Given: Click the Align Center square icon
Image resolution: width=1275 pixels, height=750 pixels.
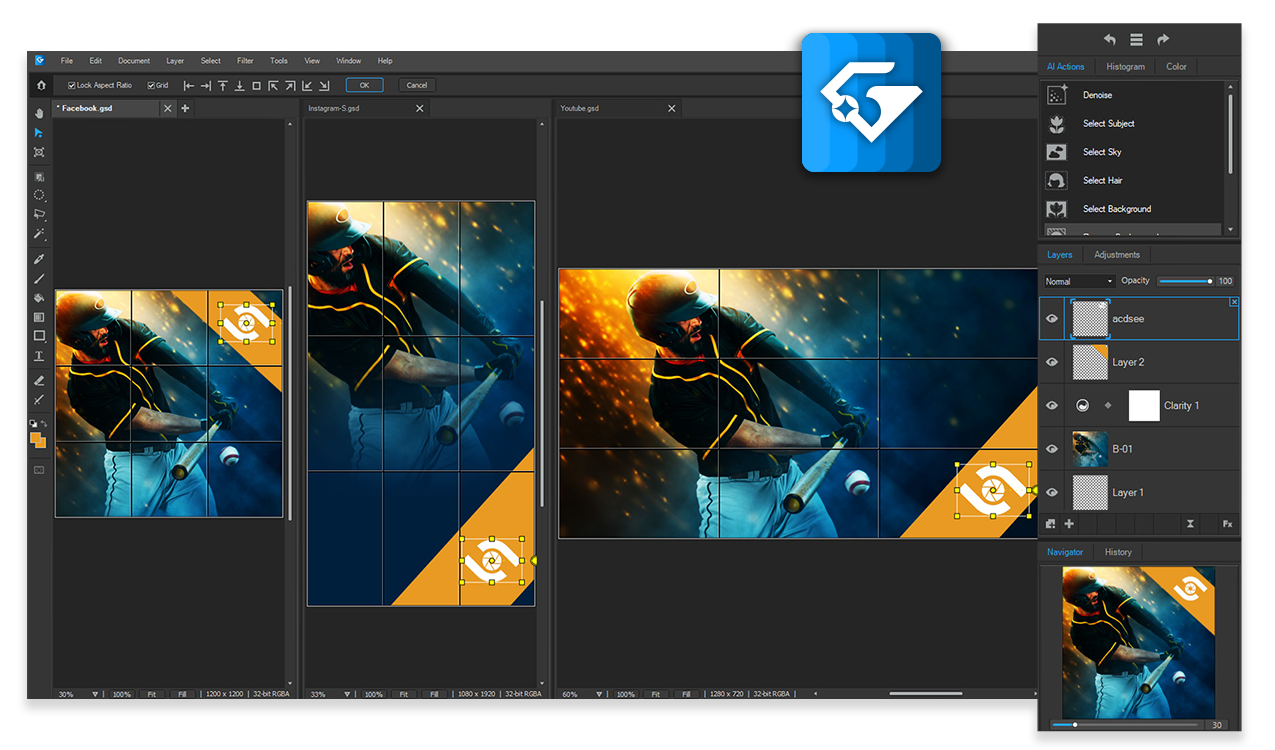Looking at the screenshot, I should pos(256,86).
